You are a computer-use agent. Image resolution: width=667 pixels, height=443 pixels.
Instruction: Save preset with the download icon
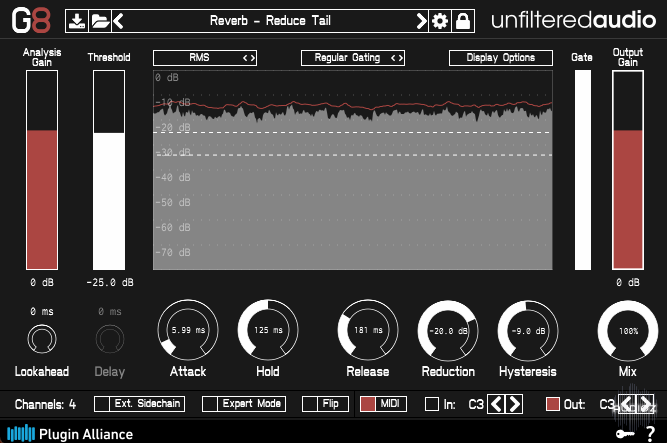77,21
